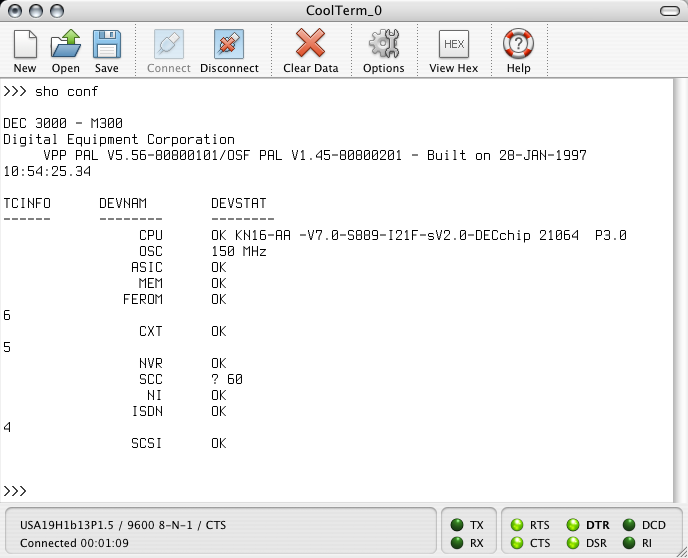The image size is (688, 558).
Task: Click the NVR device name
Action: click(x=150, y=363)
